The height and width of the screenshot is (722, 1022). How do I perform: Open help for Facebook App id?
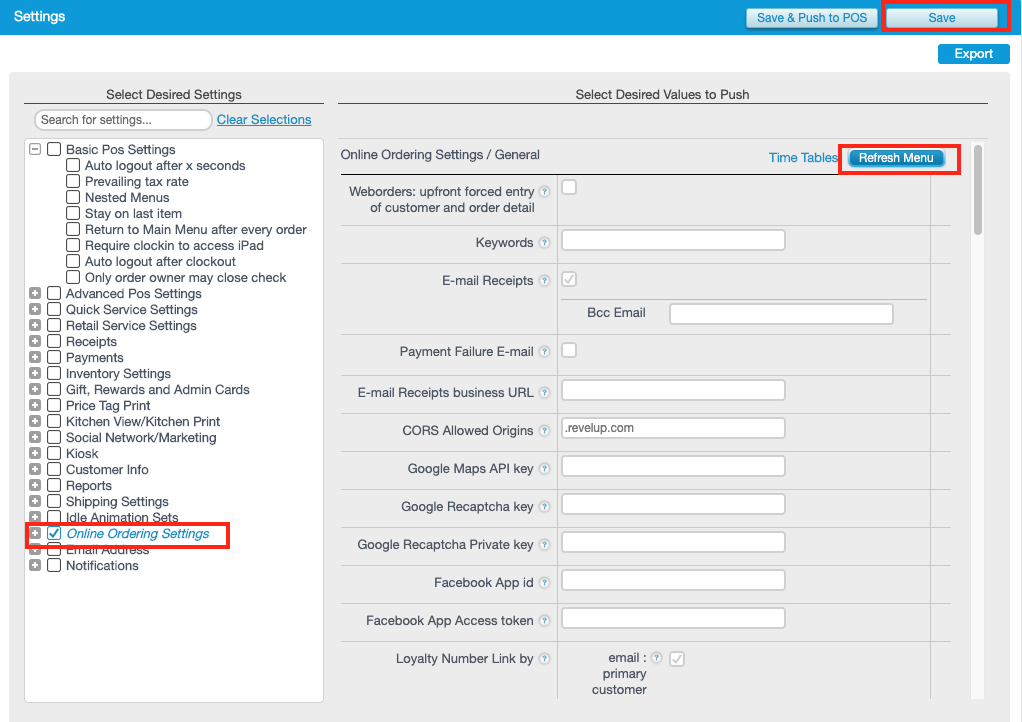(544, 580)
